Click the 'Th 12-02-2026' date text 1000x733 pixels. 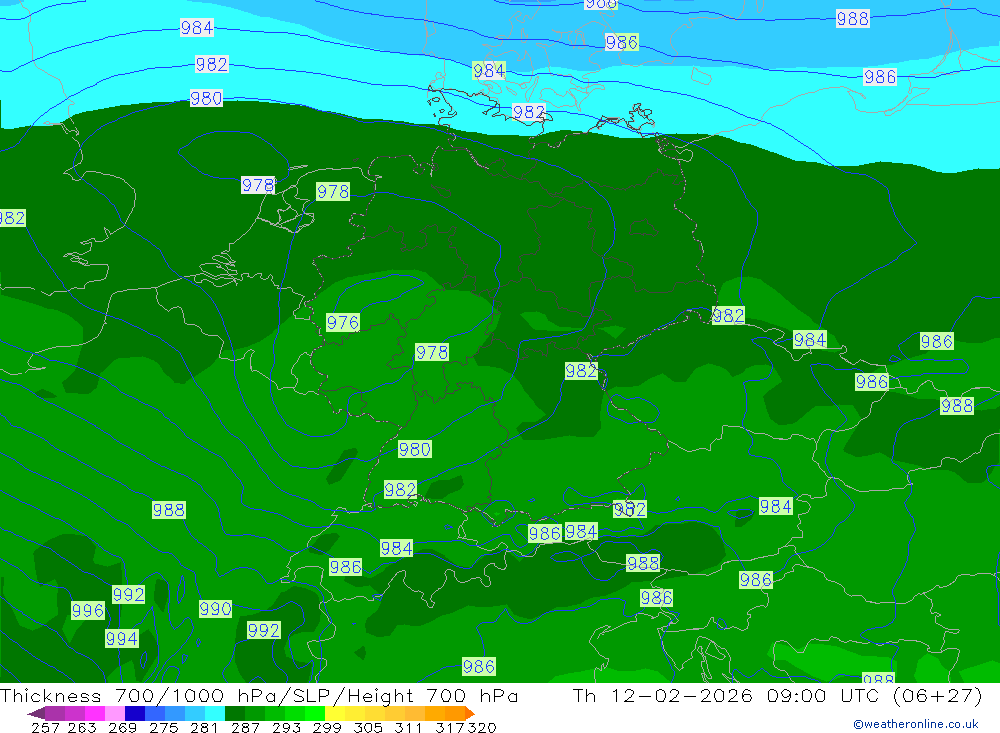click(x=663, y=695)
